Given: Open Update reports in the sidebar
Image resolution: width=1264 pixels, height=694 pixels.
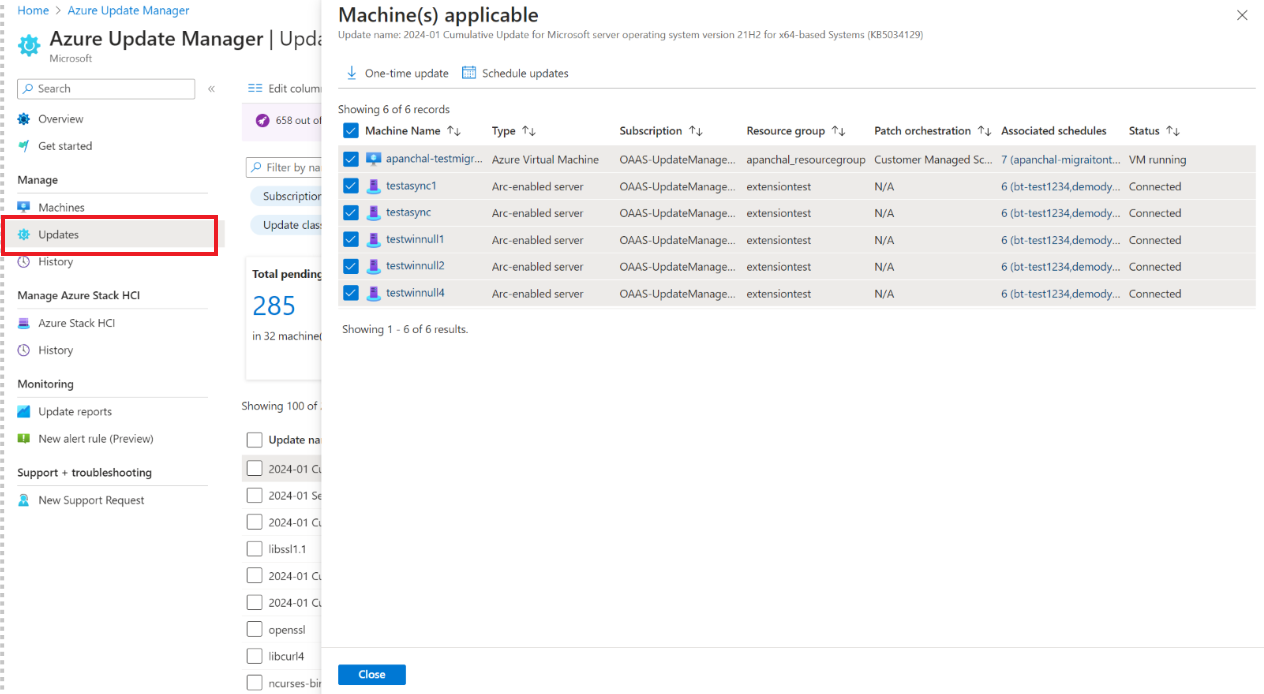Looking at the screenshot, I should 75,411.
